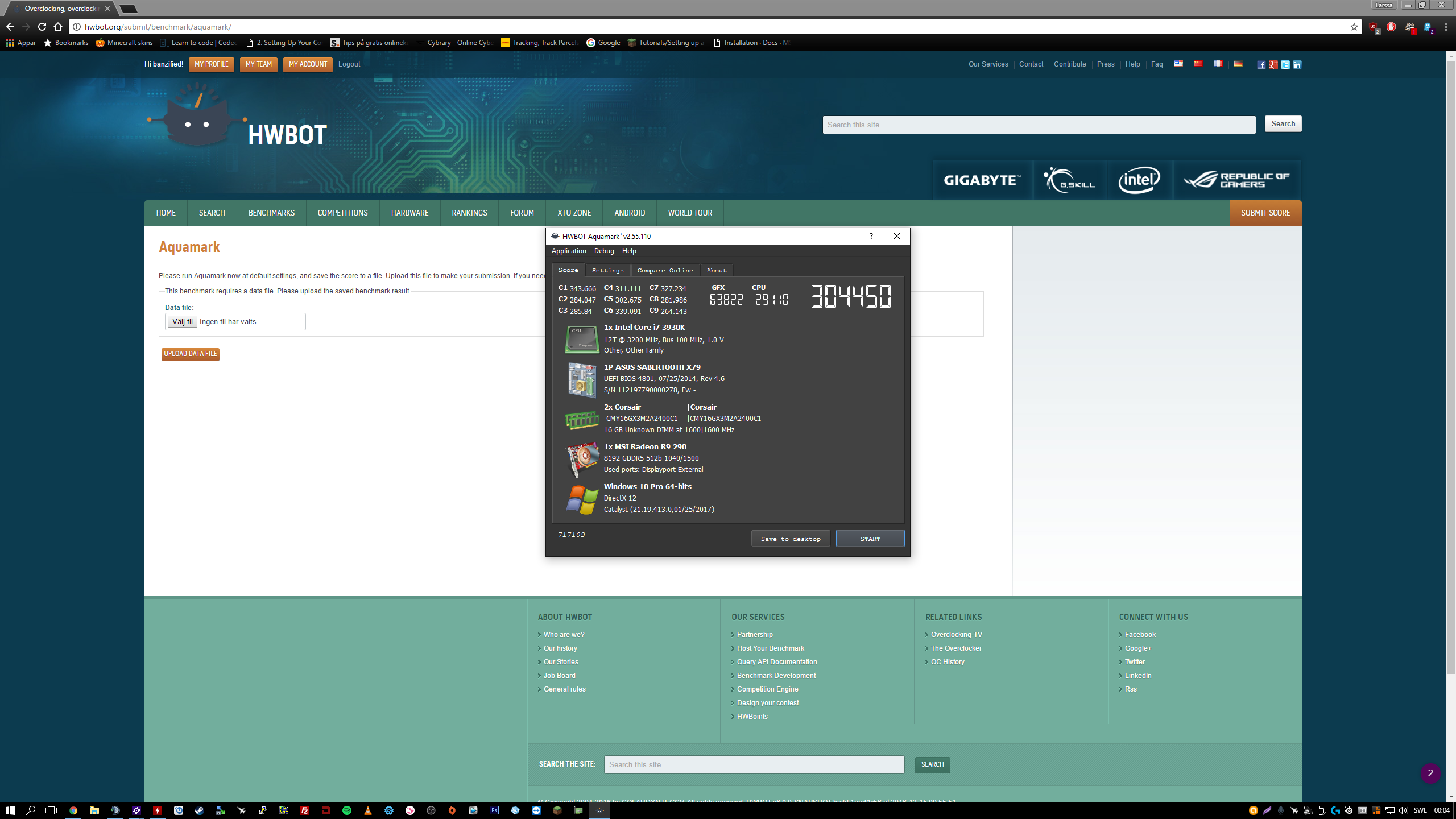Click Save to desktop in Aquamark

point(791,539)
